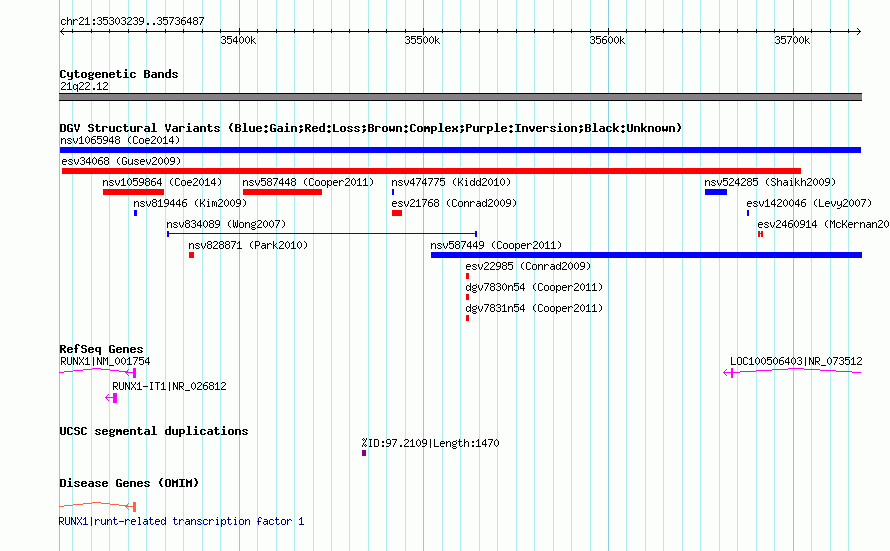This screenshot has width=890, height=551.
Task: Click the gray 21q22.12 cytogenetic band
Action: (460, 98)
